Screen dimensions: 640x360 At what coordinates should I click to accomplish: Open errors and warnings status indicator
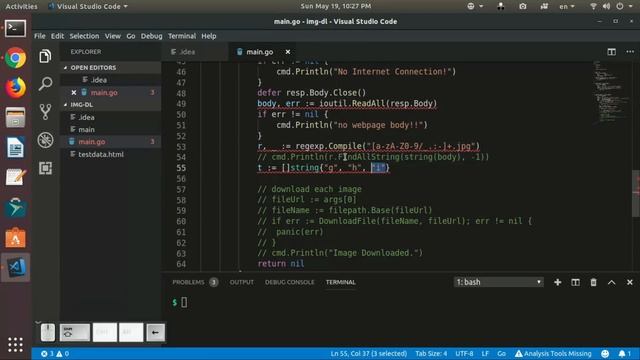pos(55,353)
